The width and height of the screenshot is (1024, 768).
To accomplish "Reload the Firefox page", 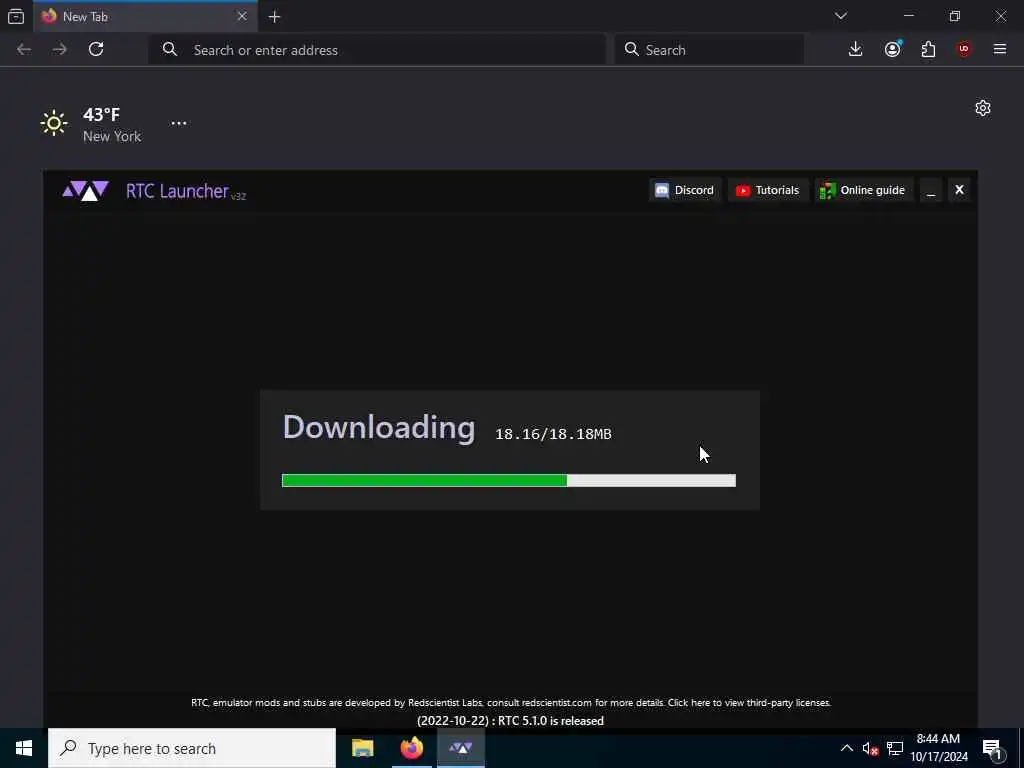I will 96,49.
